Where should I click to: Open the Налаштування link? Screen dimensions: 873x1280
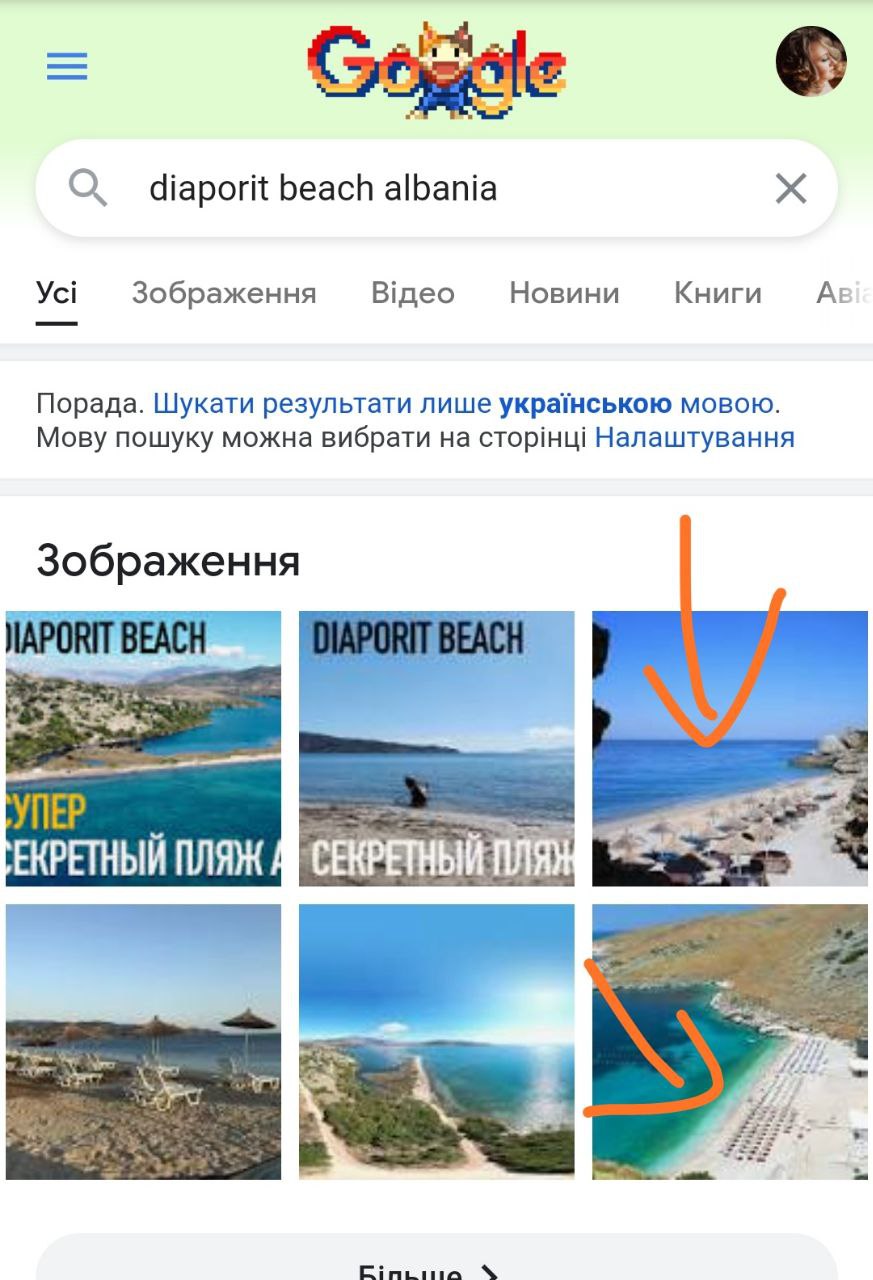click(694, 438)
